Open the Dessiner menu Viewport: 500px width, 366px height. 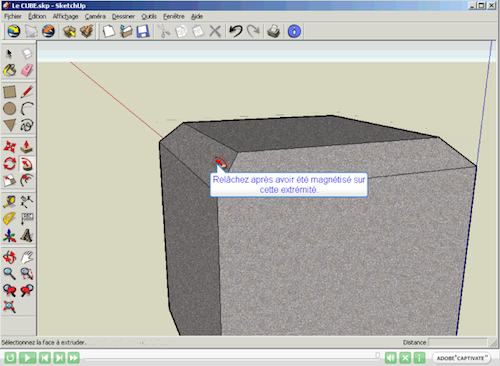point(123,16)
